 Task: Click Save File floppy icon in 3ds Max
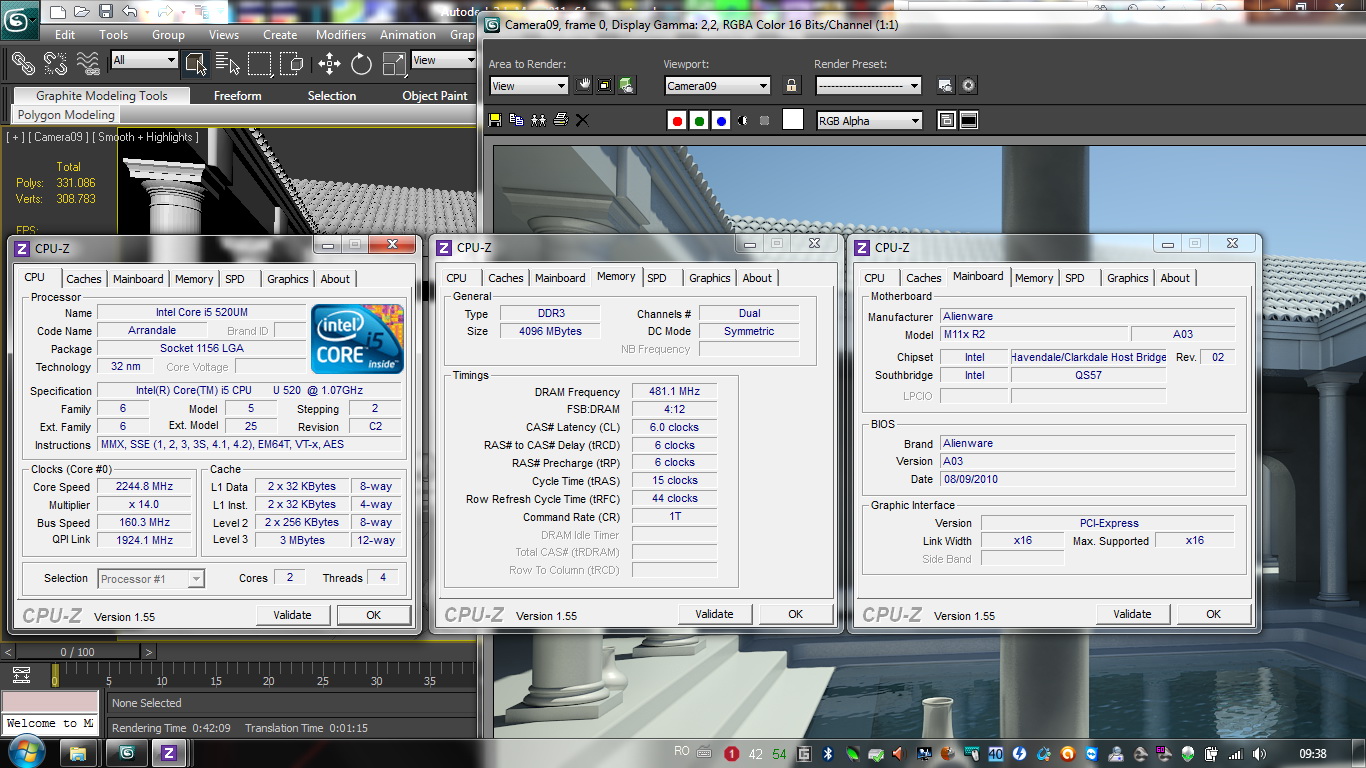(x=106, y=12)
